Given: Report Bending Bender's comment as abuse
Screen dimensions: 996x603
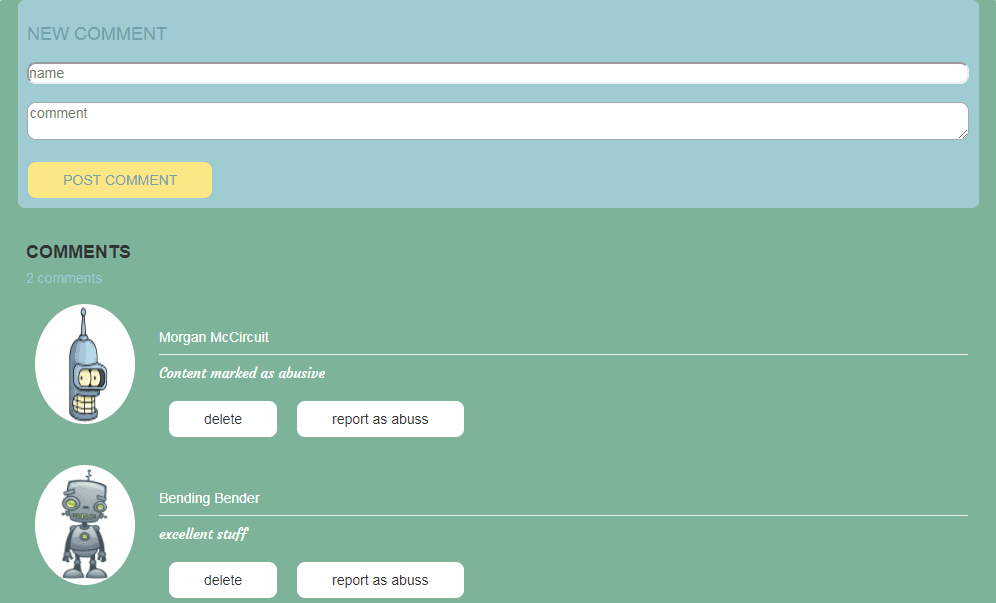Looking at the screenshot, I should 380,580.
